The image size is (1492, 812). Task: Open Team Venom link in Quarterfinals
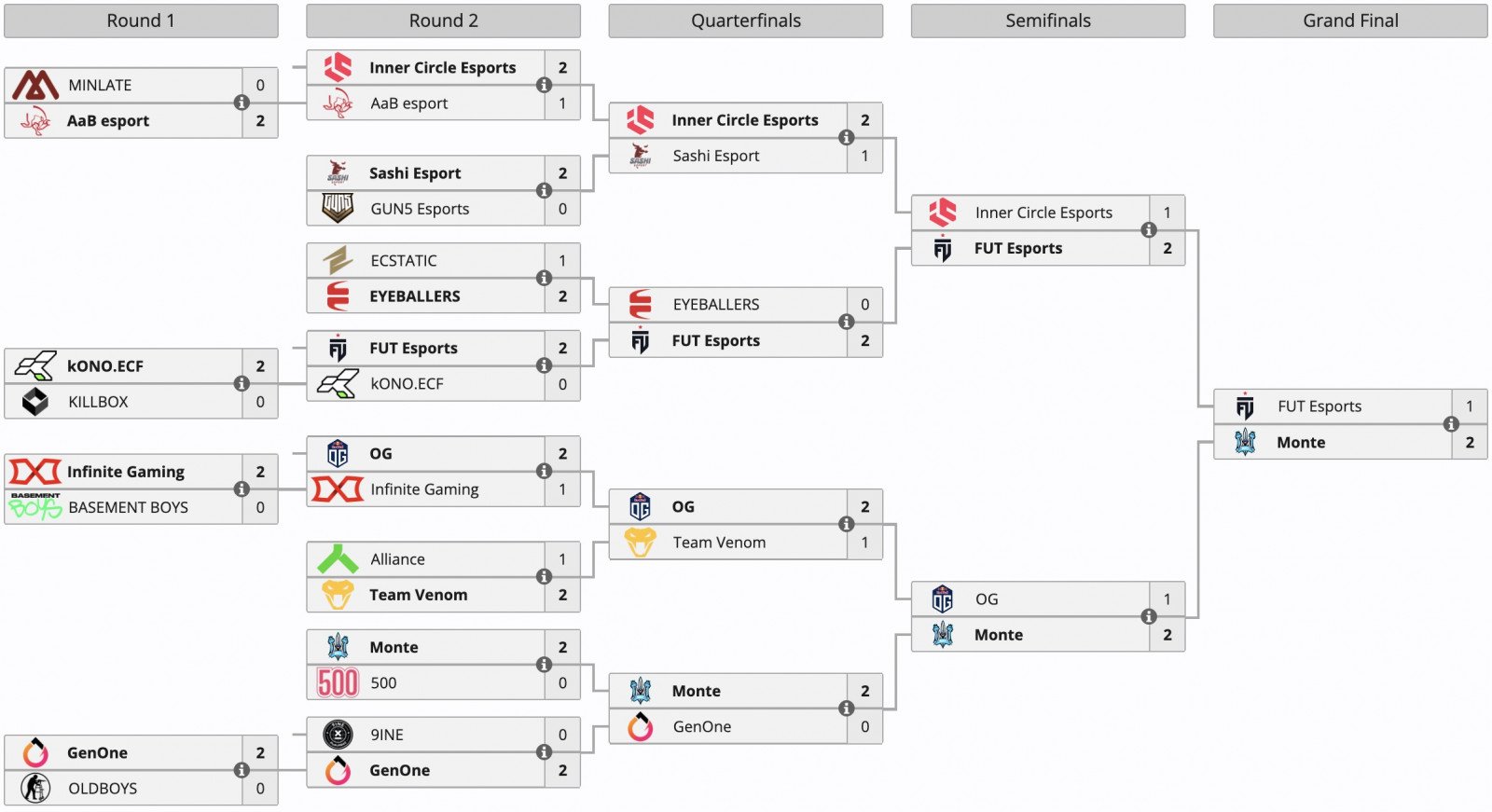point(719,543)
